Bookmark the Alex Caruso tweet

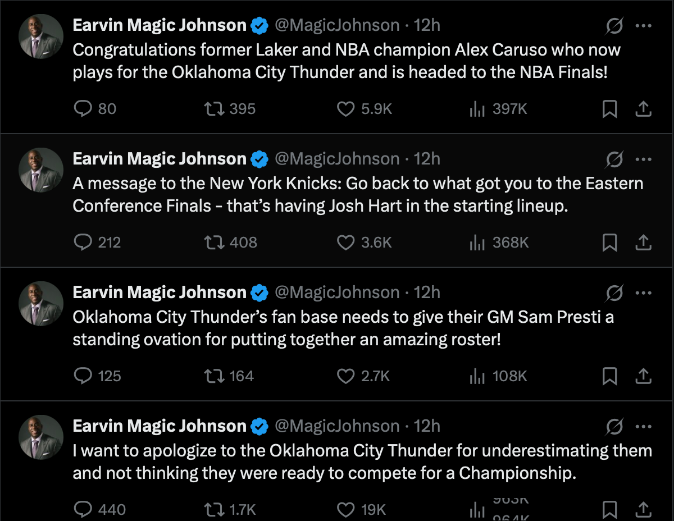(610, 108)
